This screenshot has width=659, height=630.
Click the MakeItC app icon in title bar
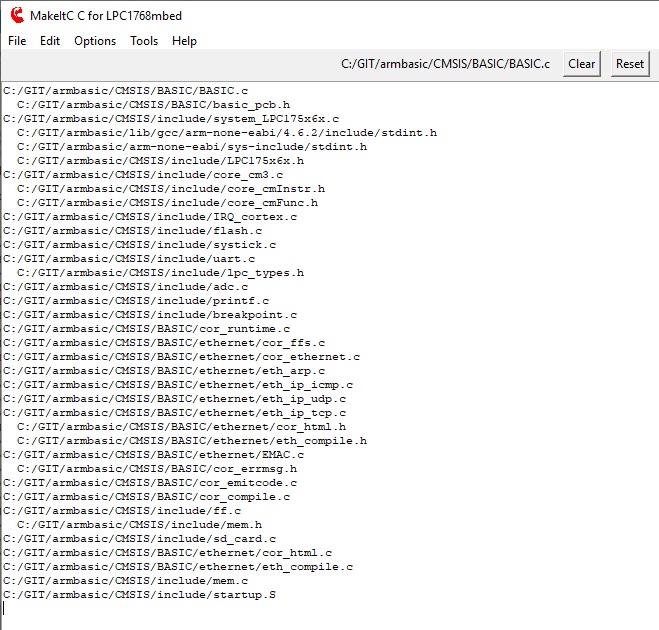click(17, 15)
